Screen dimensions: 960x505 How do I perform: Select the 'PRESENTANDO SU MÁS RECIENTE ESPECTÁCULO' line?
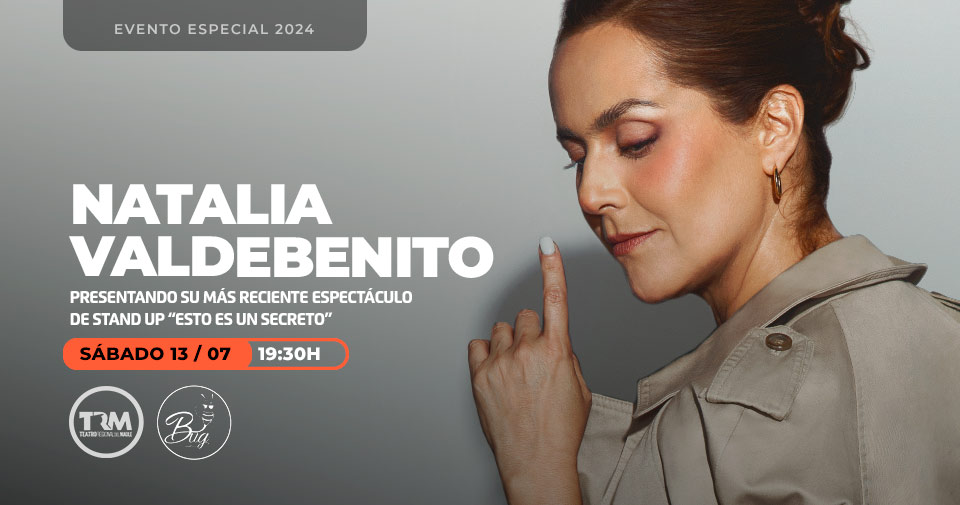[241, 297]
